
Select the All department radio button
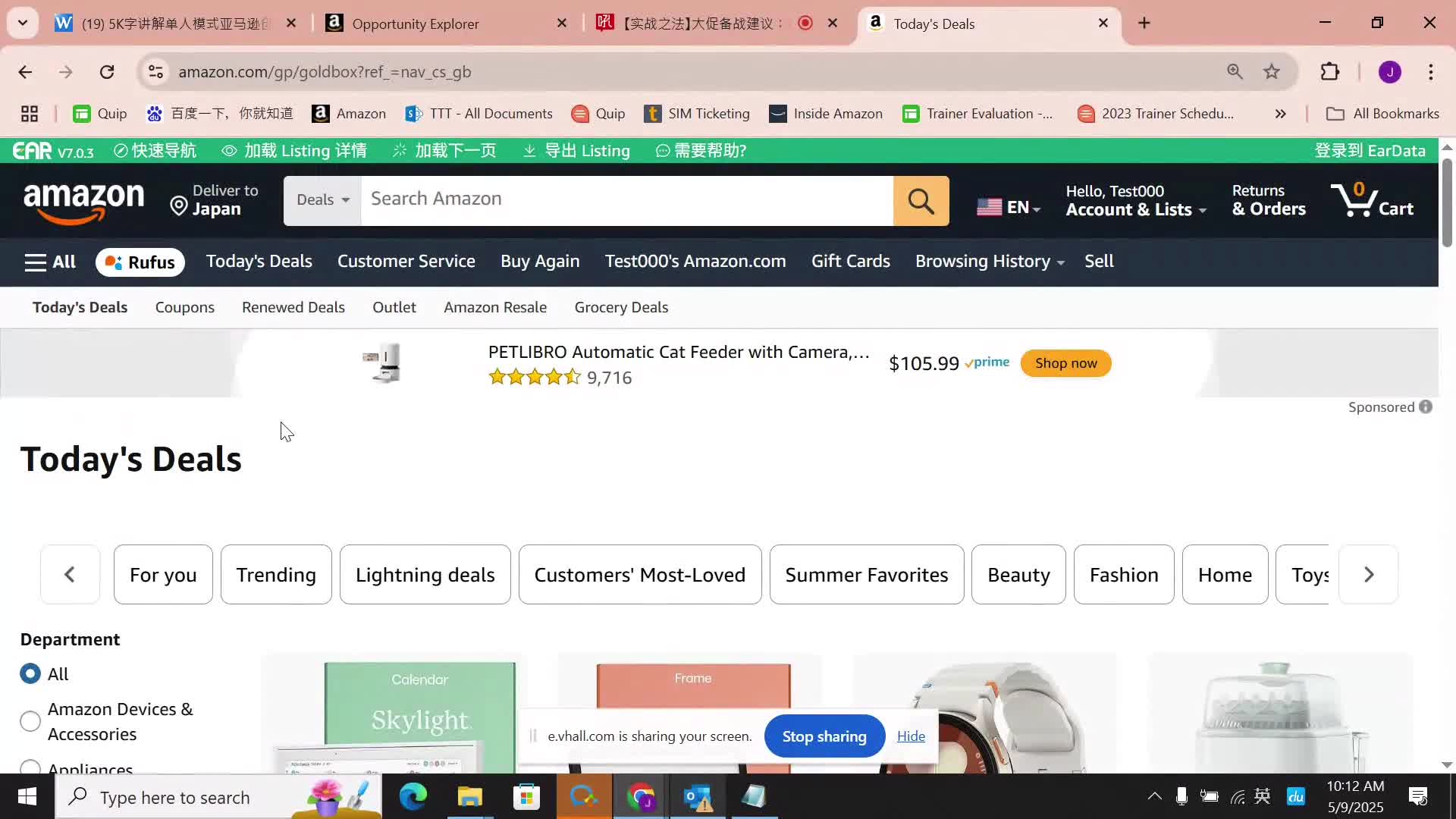click(x=30, y=674)
